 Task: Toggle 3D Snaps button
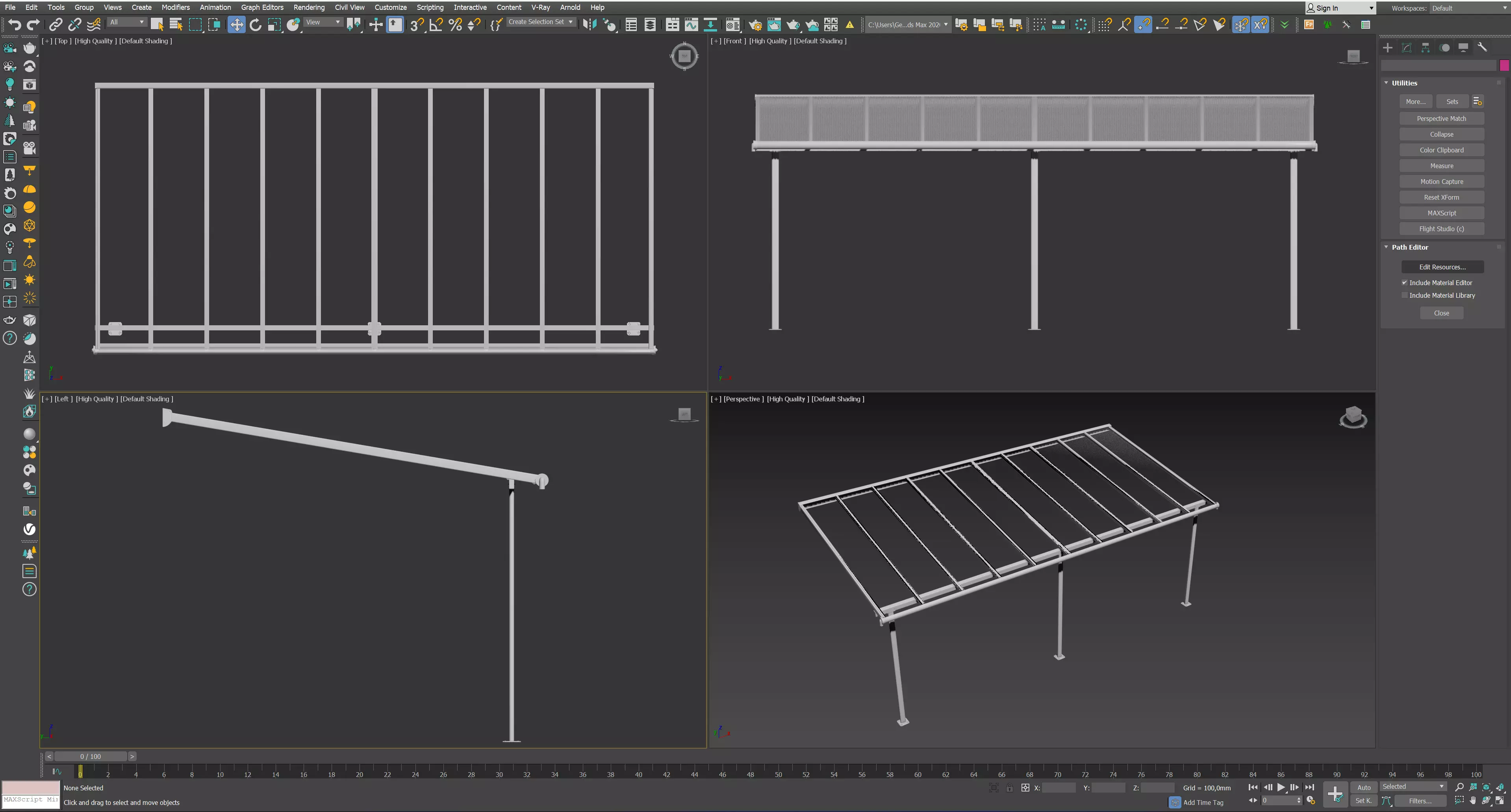coord(417,25)
